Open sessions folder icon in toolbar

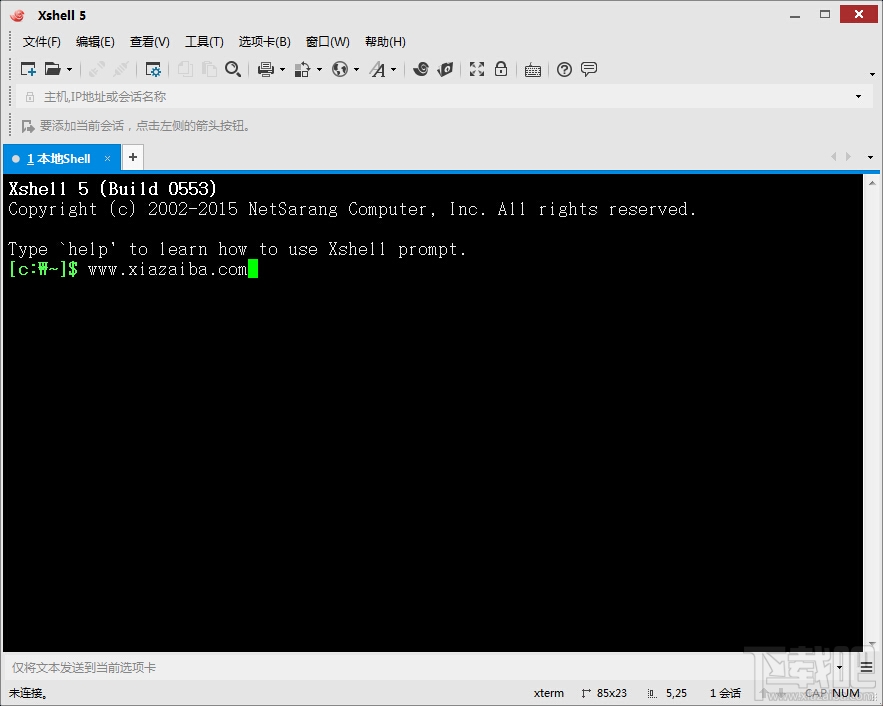[x=52, y=69]
